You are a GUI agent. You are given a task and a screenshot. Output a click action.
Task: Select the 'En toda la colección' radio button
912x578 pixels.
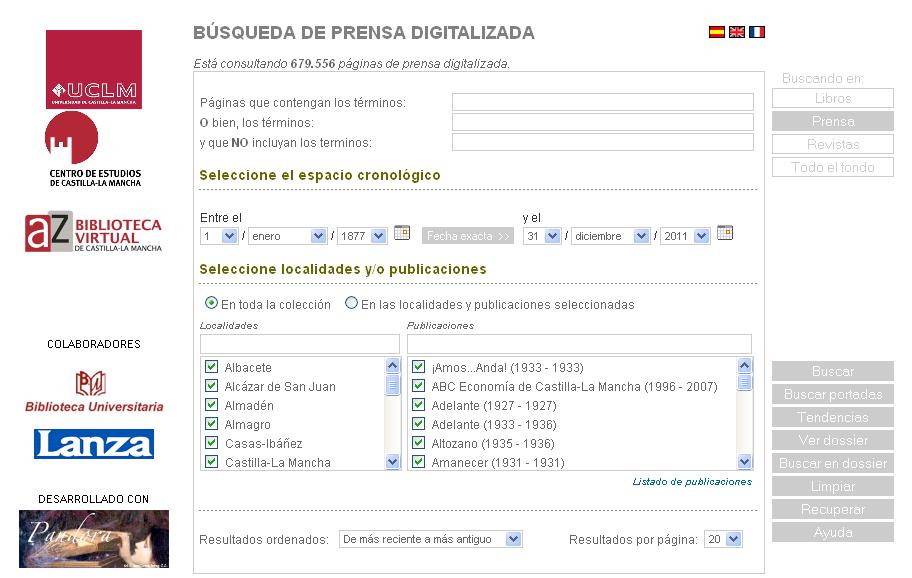tap(211, 303)
